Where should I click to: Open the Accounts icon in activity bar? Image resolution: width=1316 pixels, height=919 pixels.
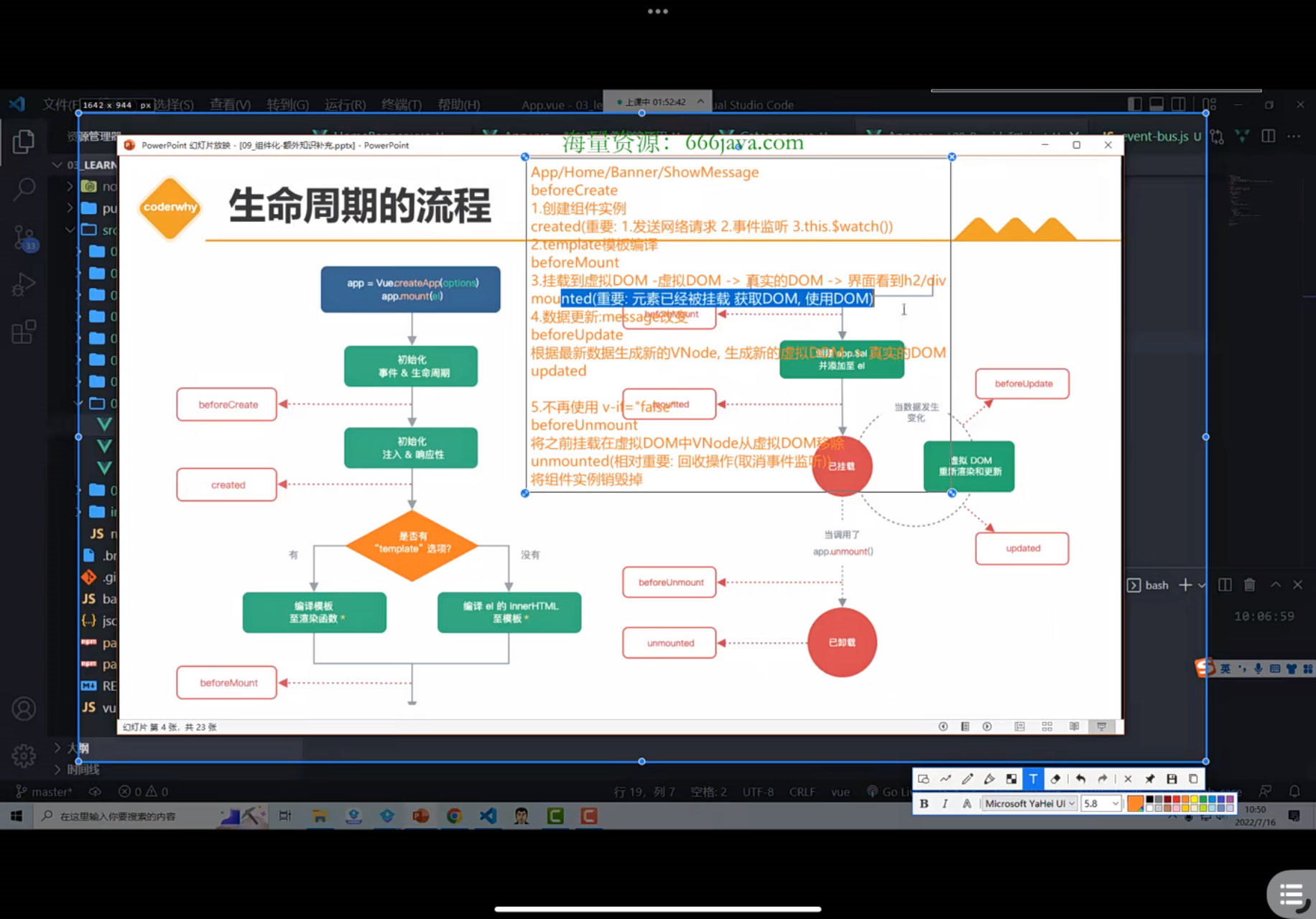[24, 709]
